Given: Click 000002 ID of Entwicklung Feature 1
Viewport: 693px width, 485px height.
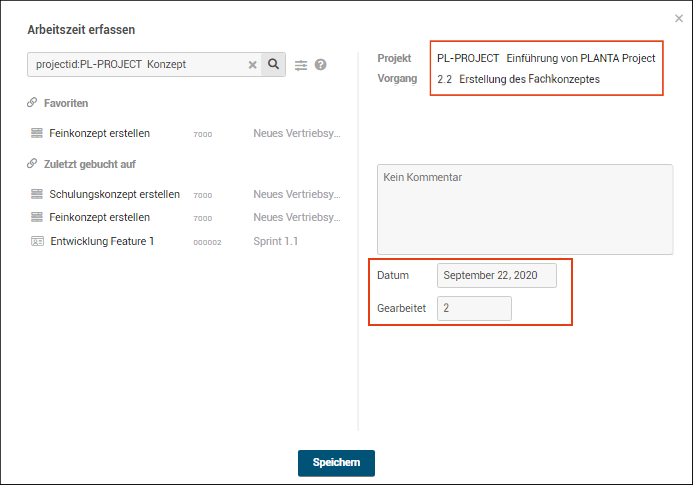Looking at the screenshot, I should point(207,242).
